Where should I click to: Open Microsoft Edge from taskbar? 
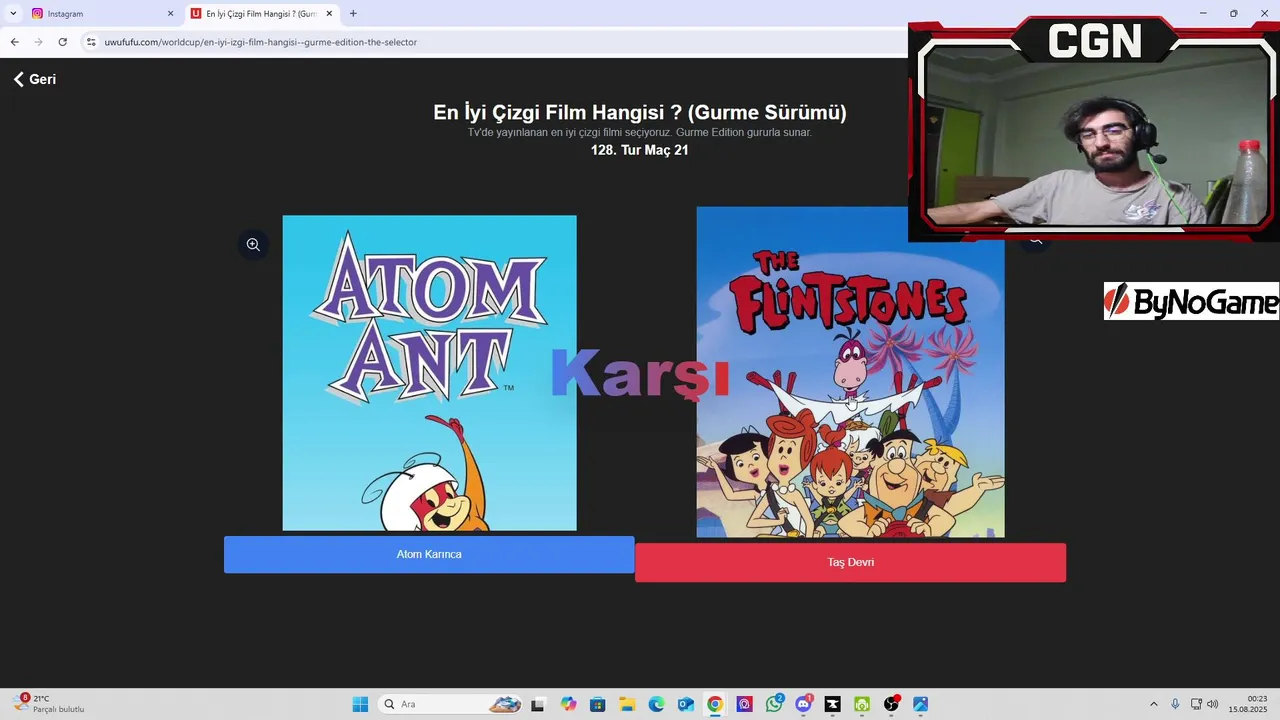(656, 704)
